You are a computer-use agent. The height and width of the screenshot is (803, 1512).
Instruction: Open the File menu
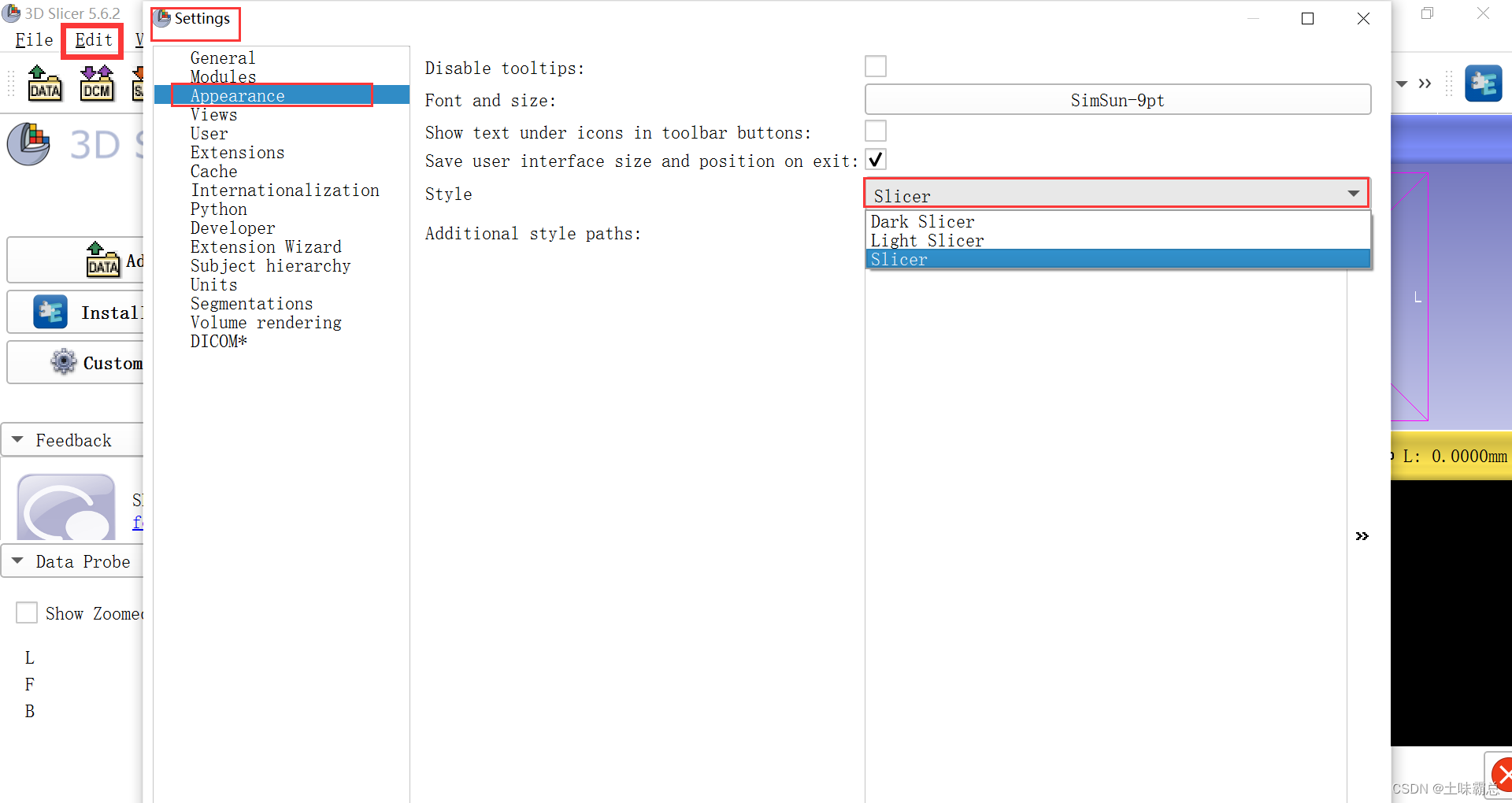tap(35, 40)
